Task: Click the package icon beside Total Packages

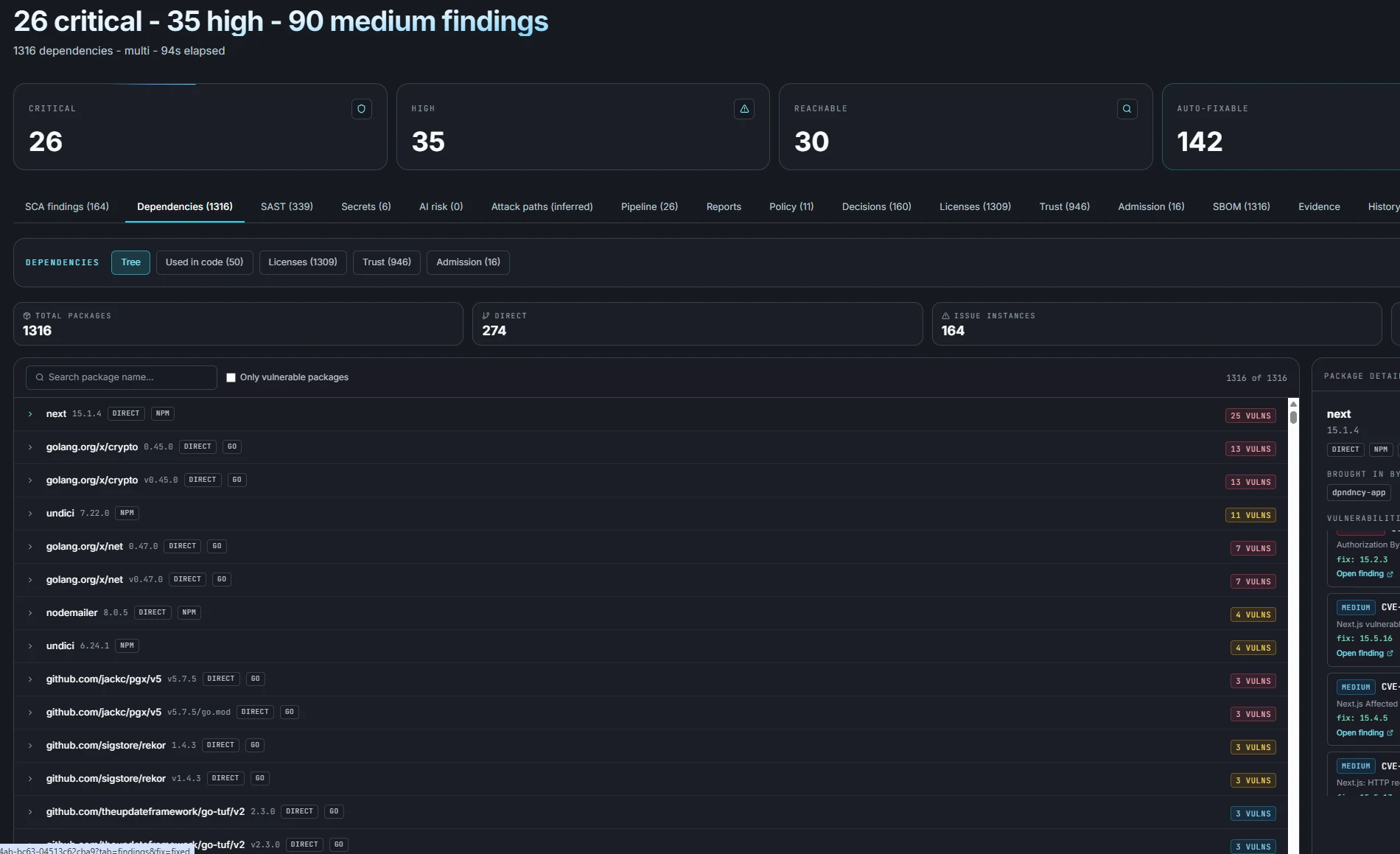Action: pyautogui.click(x=27, y=315)
